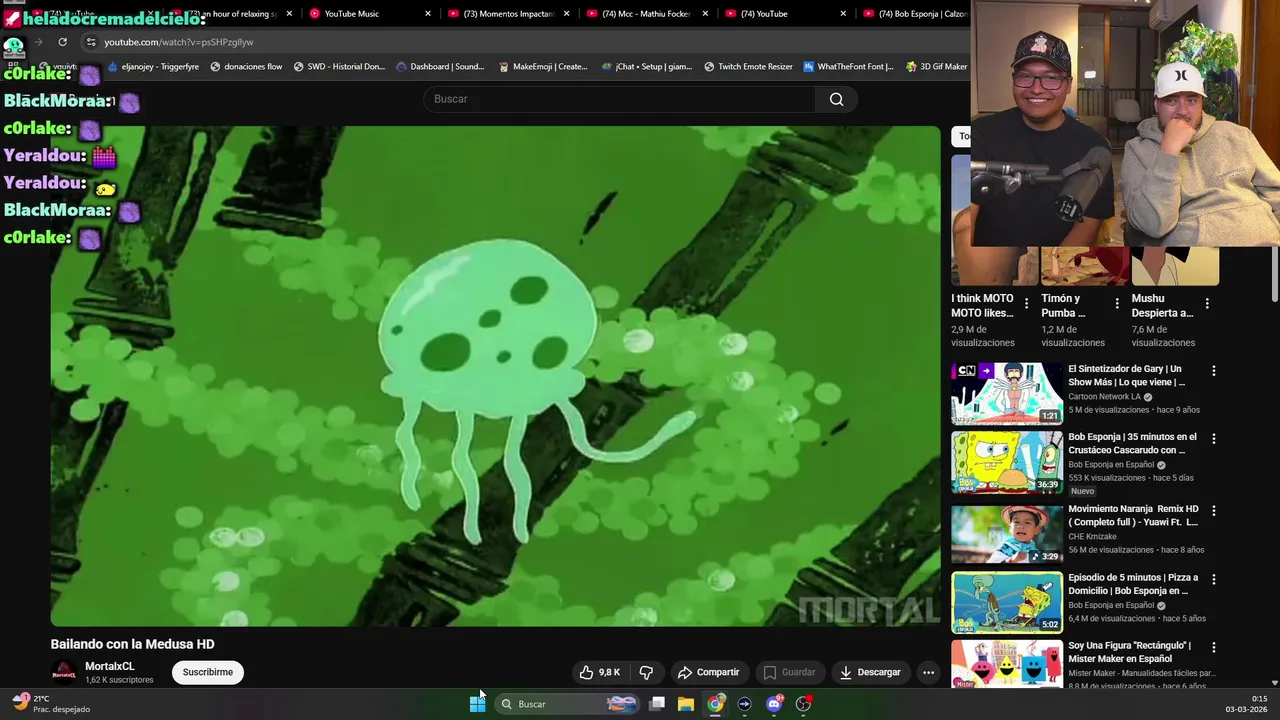Close the Momentos Impactantes tab
The height and width of the screenshot is (720, 1280).
(567, 14)
